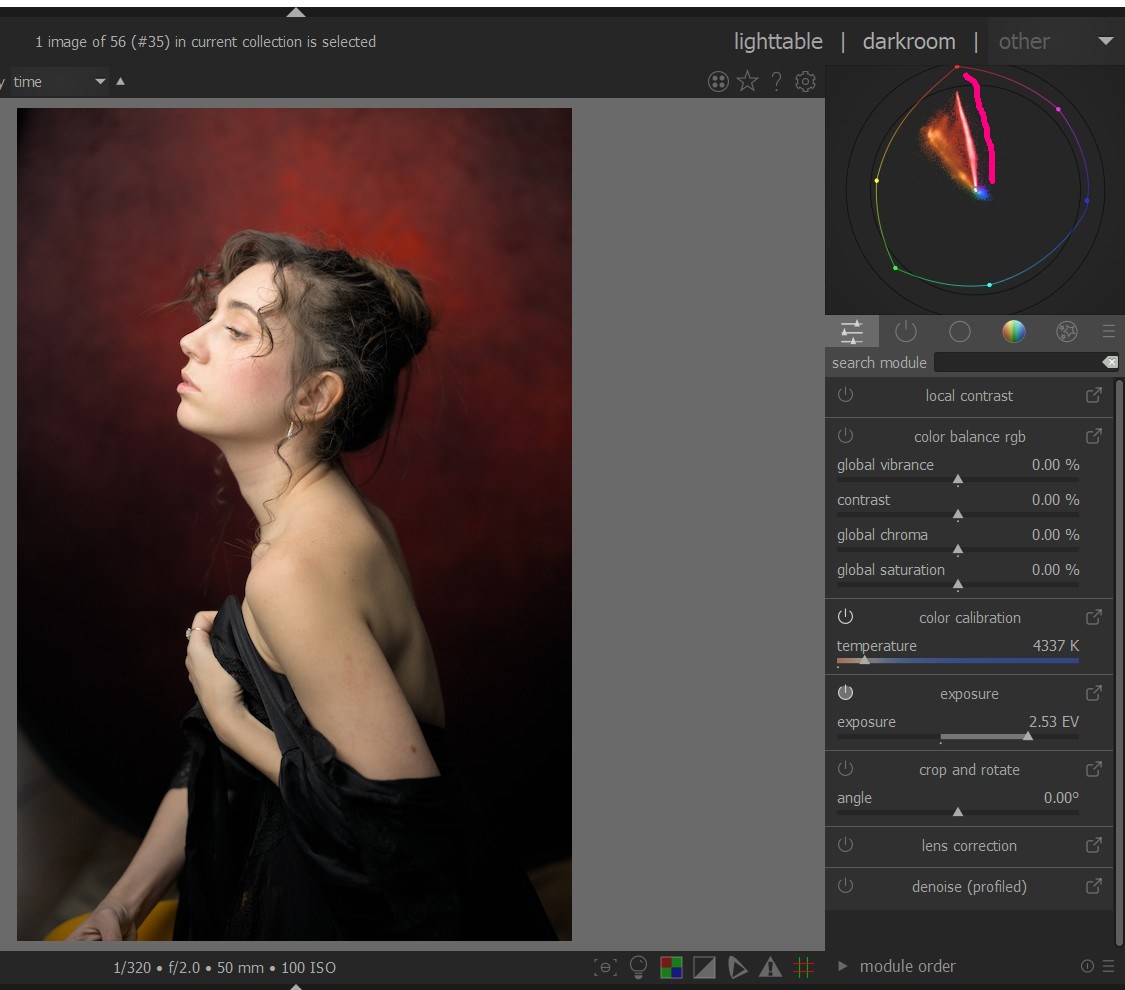Enable the denoise (profiled) module

click(845, 885)
